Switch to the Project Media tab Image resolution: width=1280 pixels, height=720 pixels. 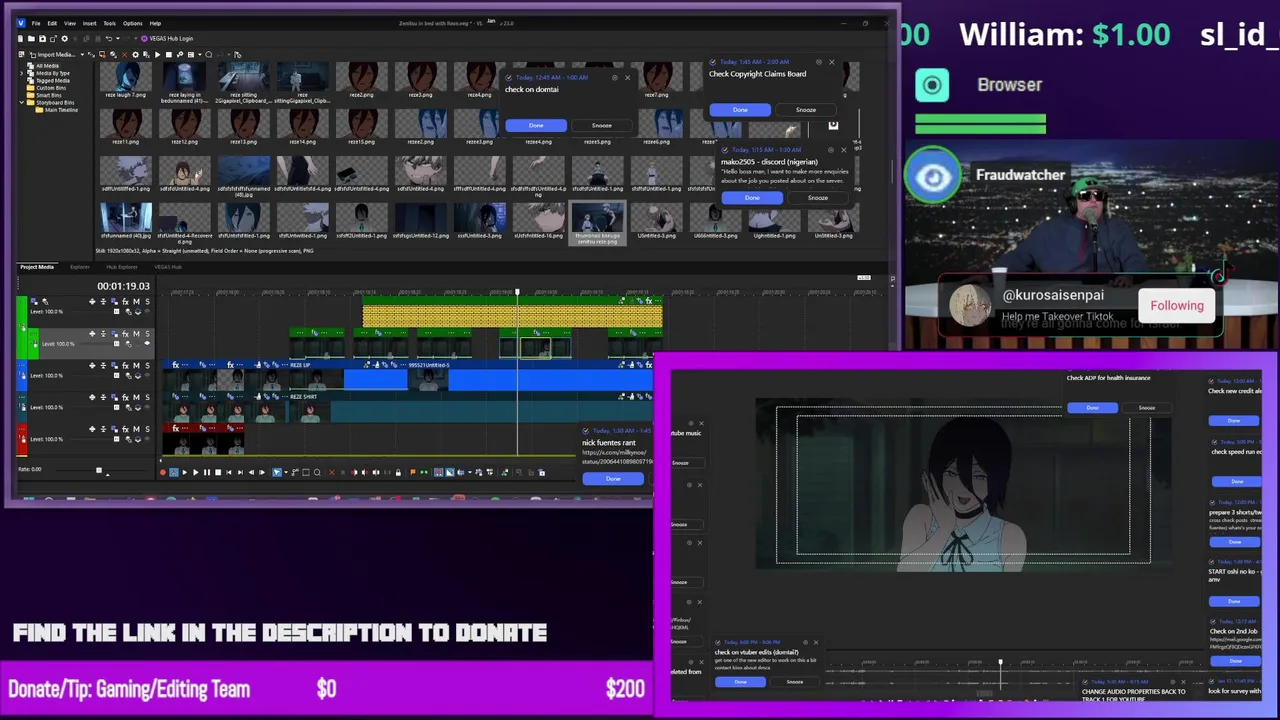(37, 267)
